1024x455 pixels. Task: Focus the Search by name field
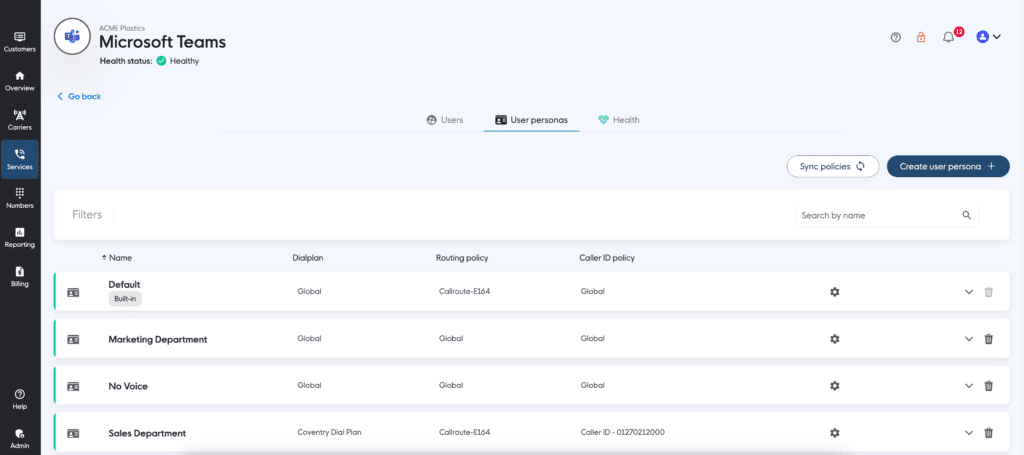tap(886, 215)
